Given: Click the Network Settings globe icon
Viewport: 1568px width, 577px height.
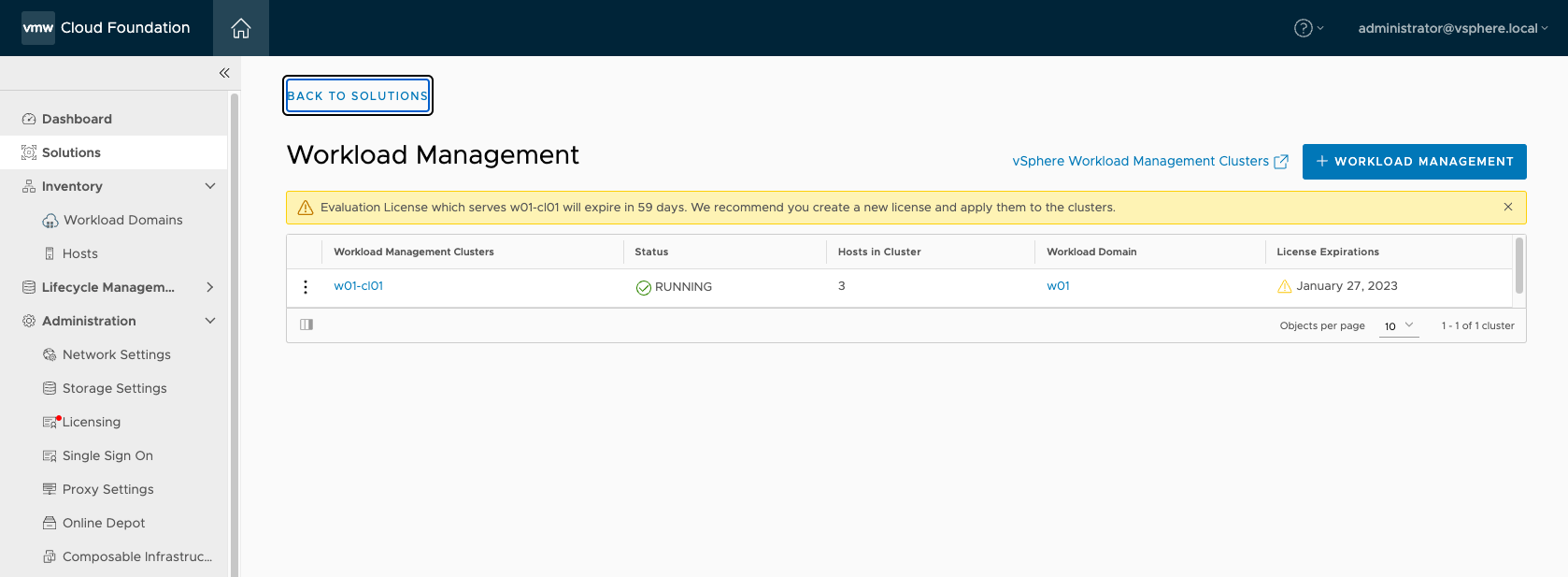Looking at the screenshot, I should pyautogui.click(x=50, y=354).
